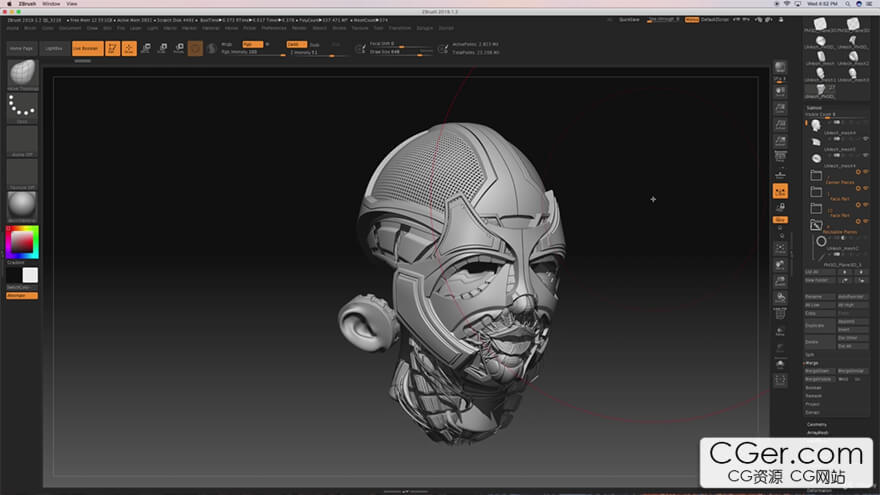
Task: Open the macOS View menu
Action: point(72,4)
